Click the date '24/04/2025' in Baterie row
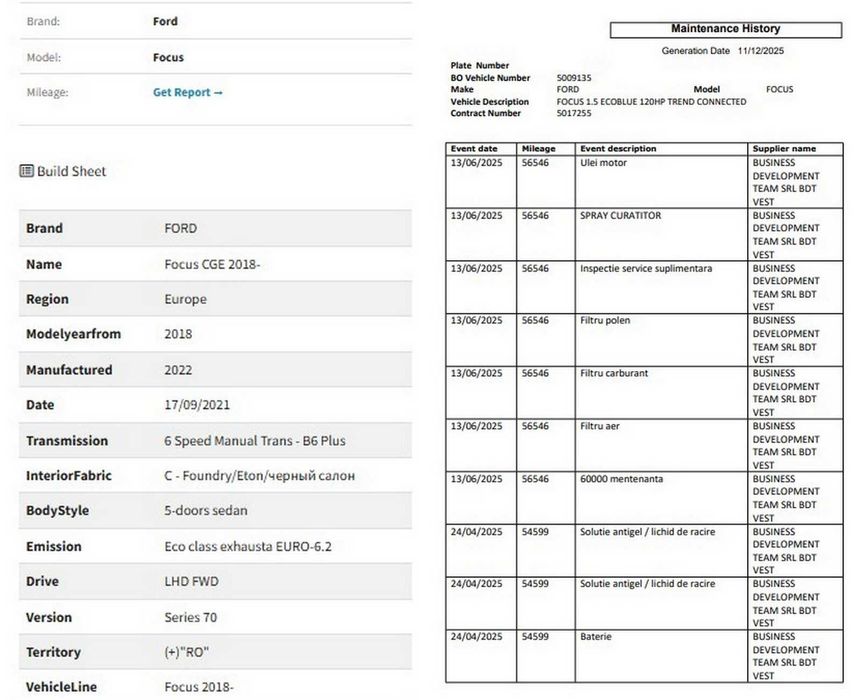The image size is (861, 700). coord(476,637)
